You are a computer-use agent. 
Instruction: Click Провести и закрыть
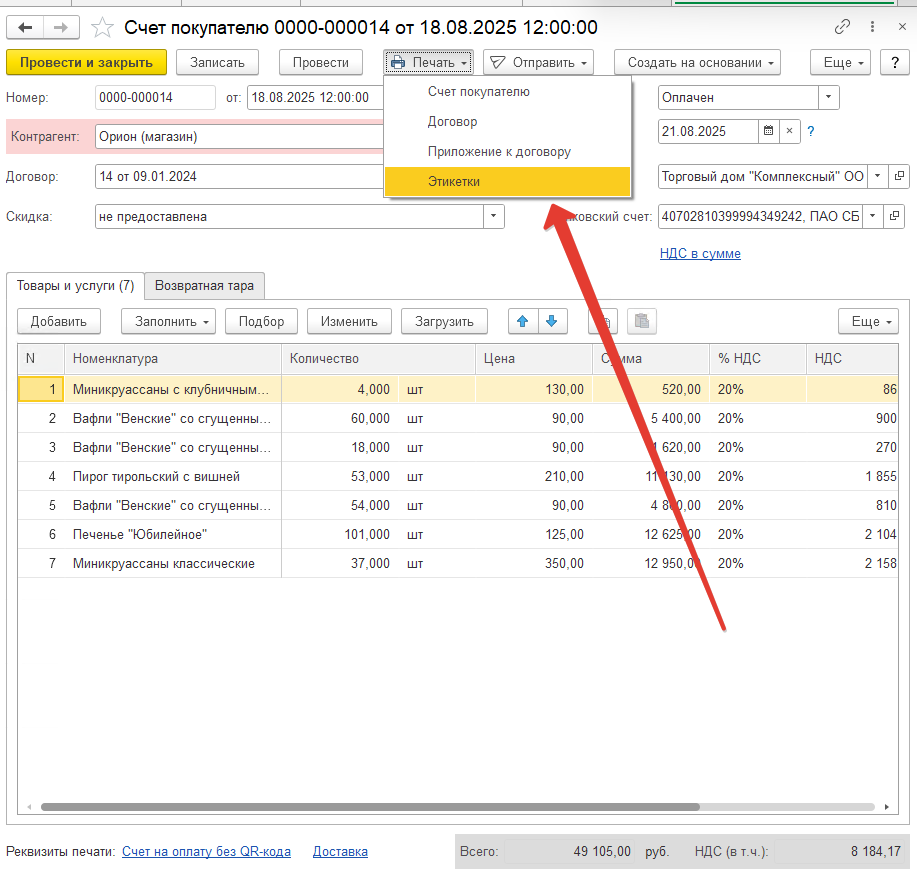pos(87,63)
